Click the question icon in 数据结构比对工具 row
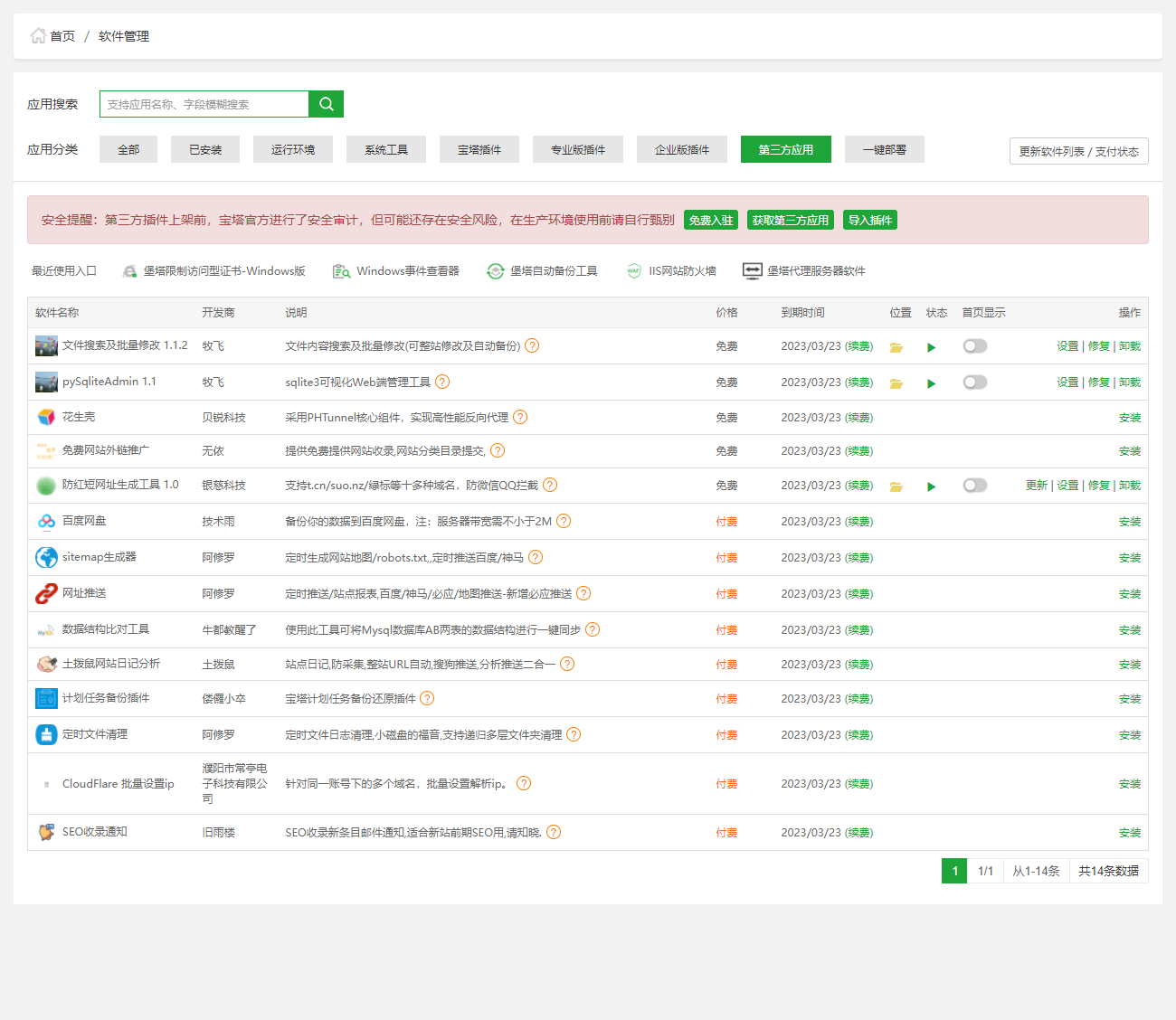The height and width of the screenshot is (1020, 1176). point(593,629)
